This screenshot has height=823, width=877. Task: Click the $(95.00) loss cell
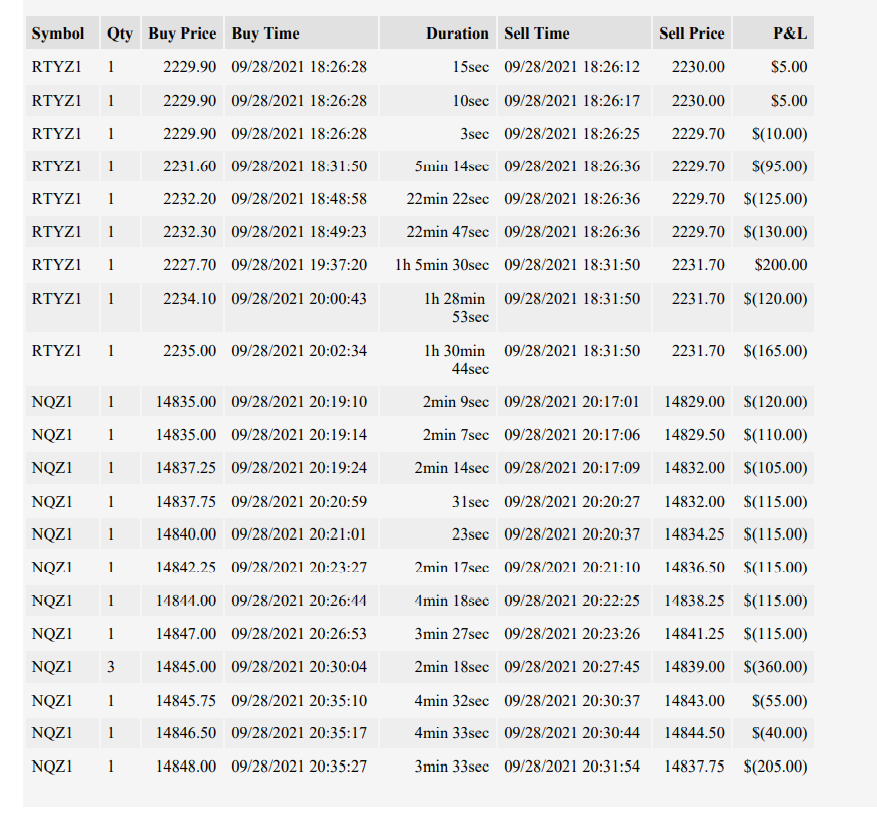coord(774,166)
